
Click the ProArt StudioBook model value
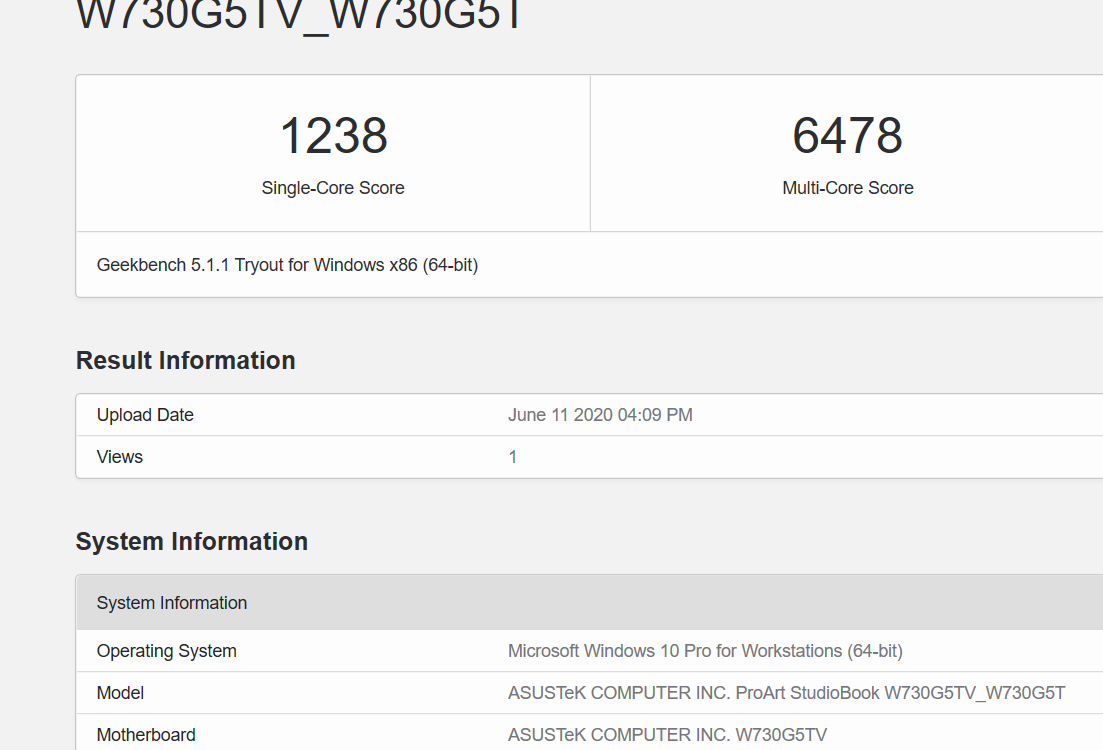[786, 693]
